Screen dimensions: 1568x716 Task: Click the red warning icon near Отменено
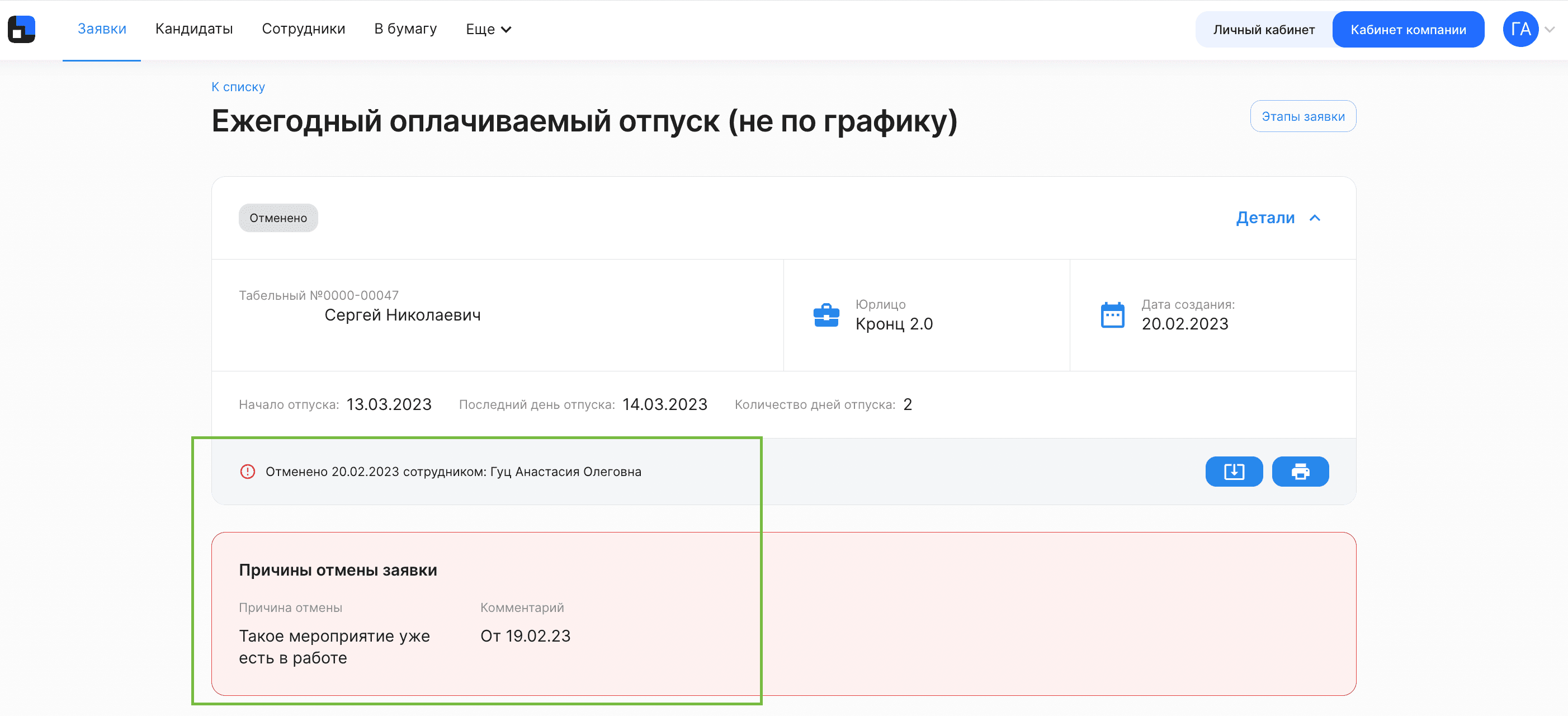pos(248,471)
